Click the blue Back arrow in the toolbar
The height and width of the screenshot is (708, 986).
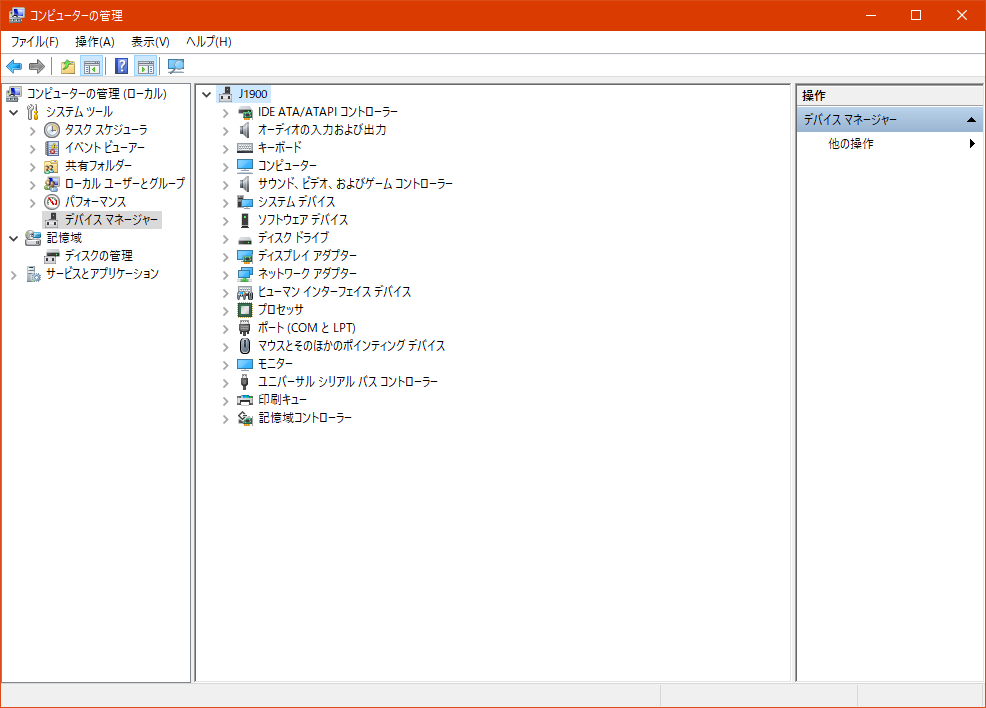(14, 67)
